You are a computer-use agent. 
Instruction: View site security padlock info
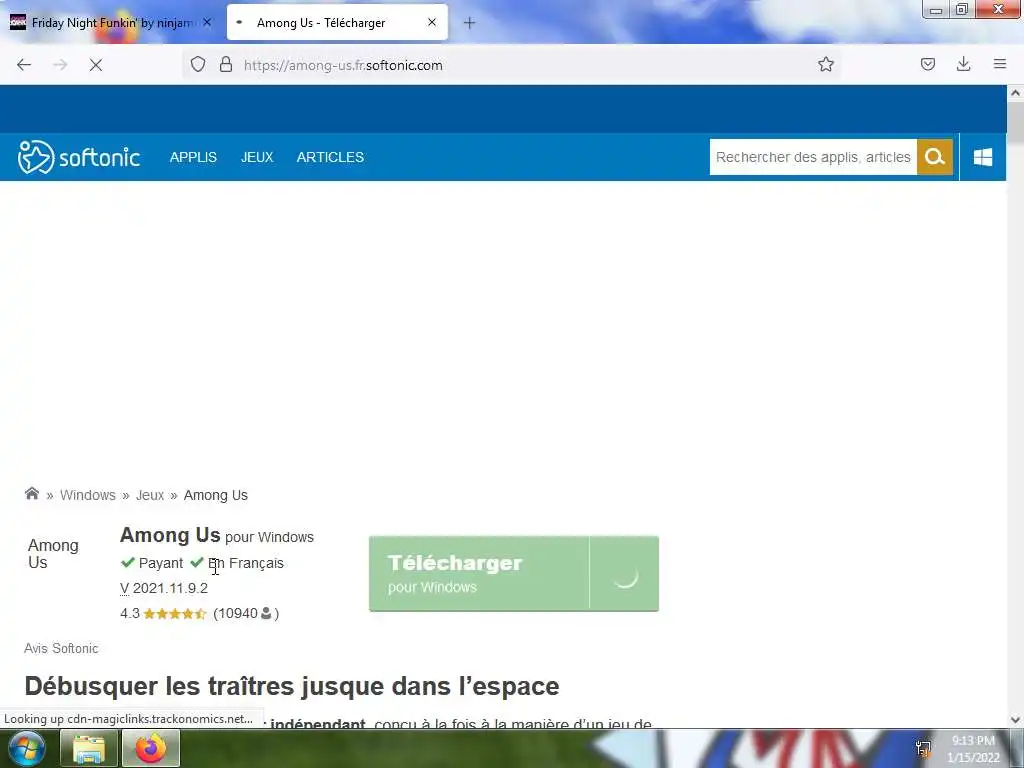tap(226, 65)
